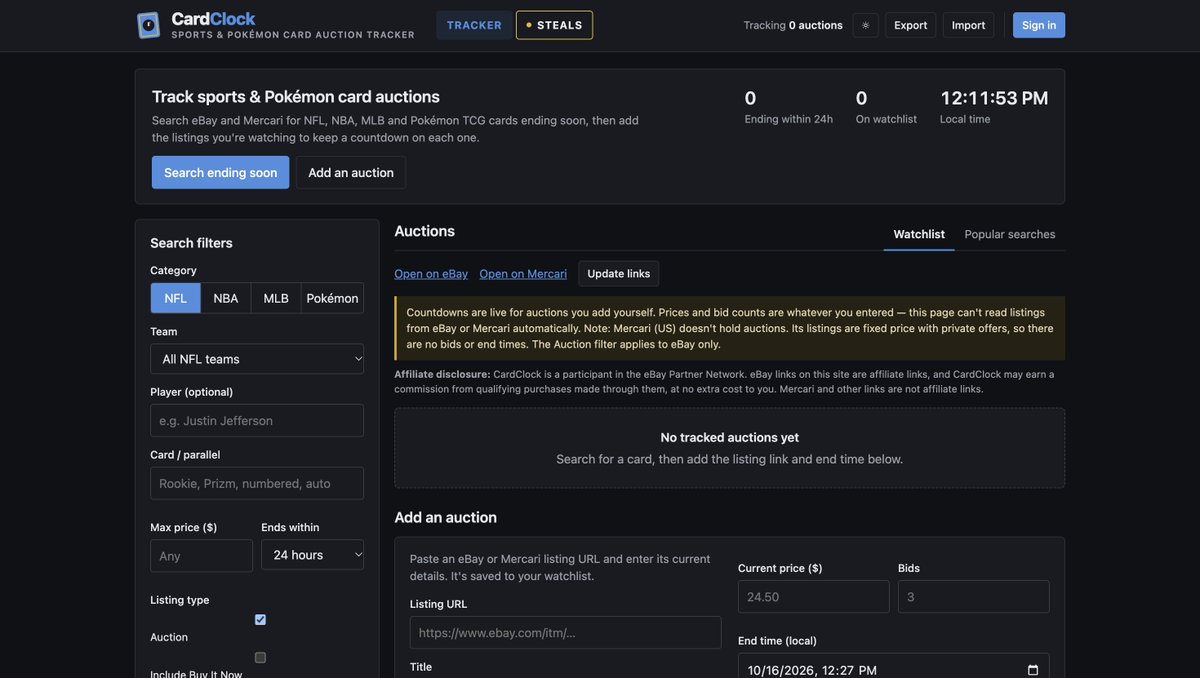1200x678 pixels.
Task: Click the "On watchlist" stat label
Action: pos(886,119)
